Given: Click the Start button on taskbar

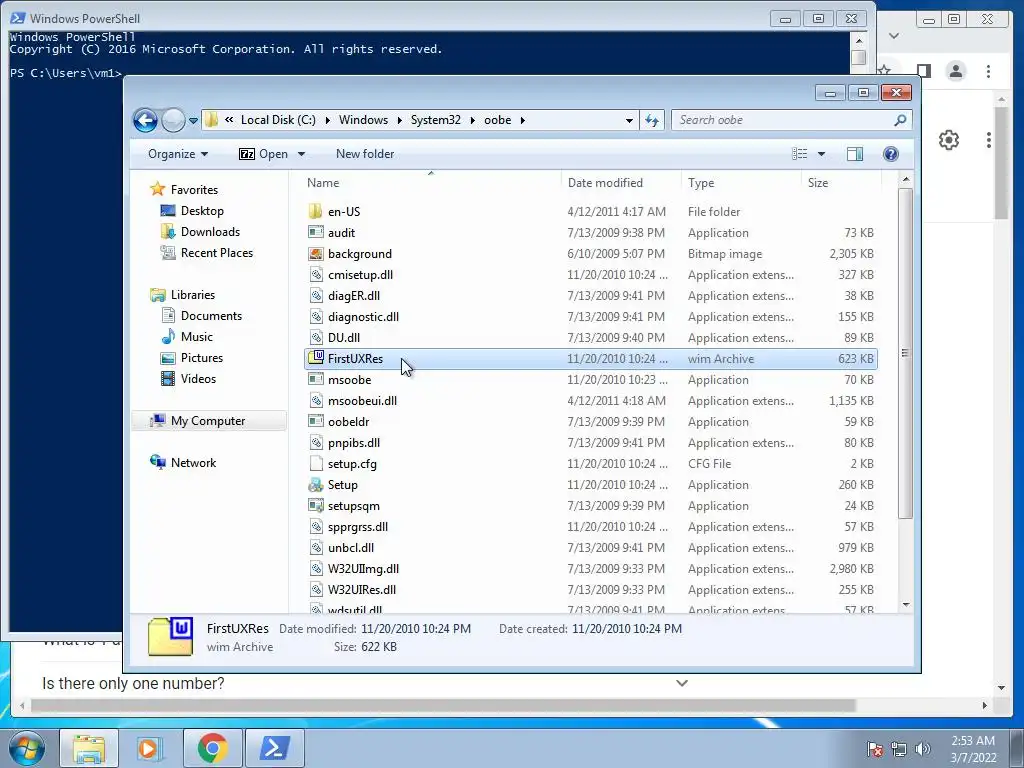Looking at the screenshot, I should [27, 748].
